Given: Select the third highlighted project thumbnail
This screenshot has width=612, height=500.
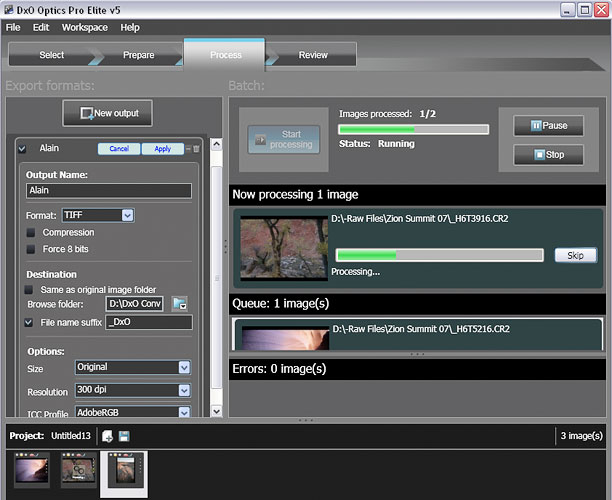Looking at the screenshot, I should tap(124, 473).
